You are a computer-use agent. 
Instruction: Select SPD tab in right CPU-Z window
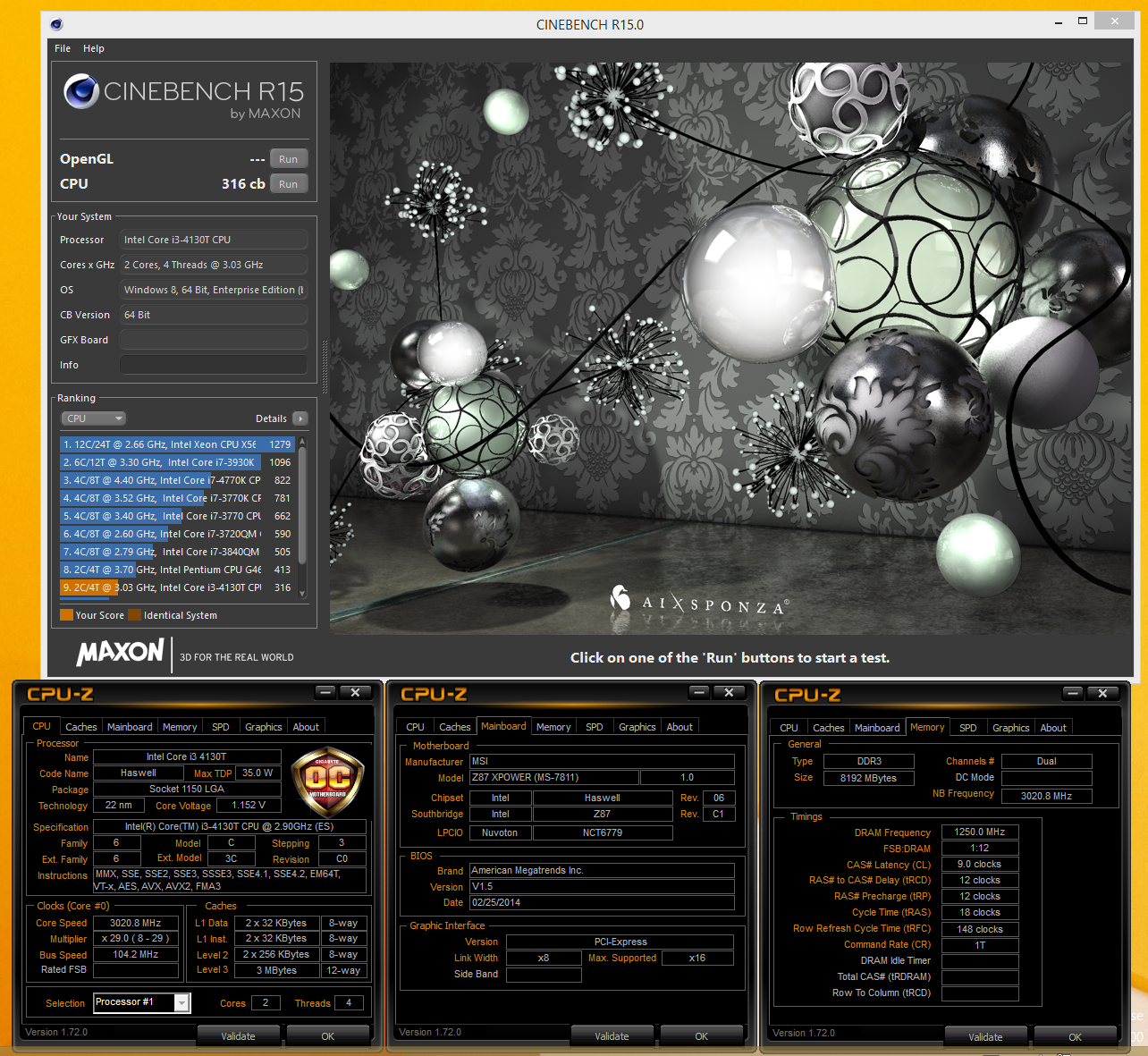[x=968, y=728]
